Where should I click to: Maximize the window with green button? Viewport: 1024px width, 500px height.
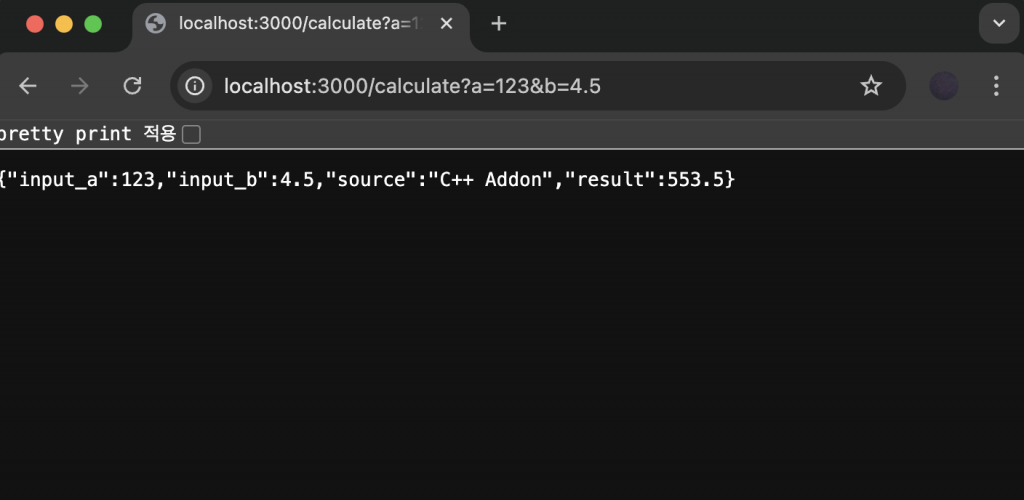(93, 24)
